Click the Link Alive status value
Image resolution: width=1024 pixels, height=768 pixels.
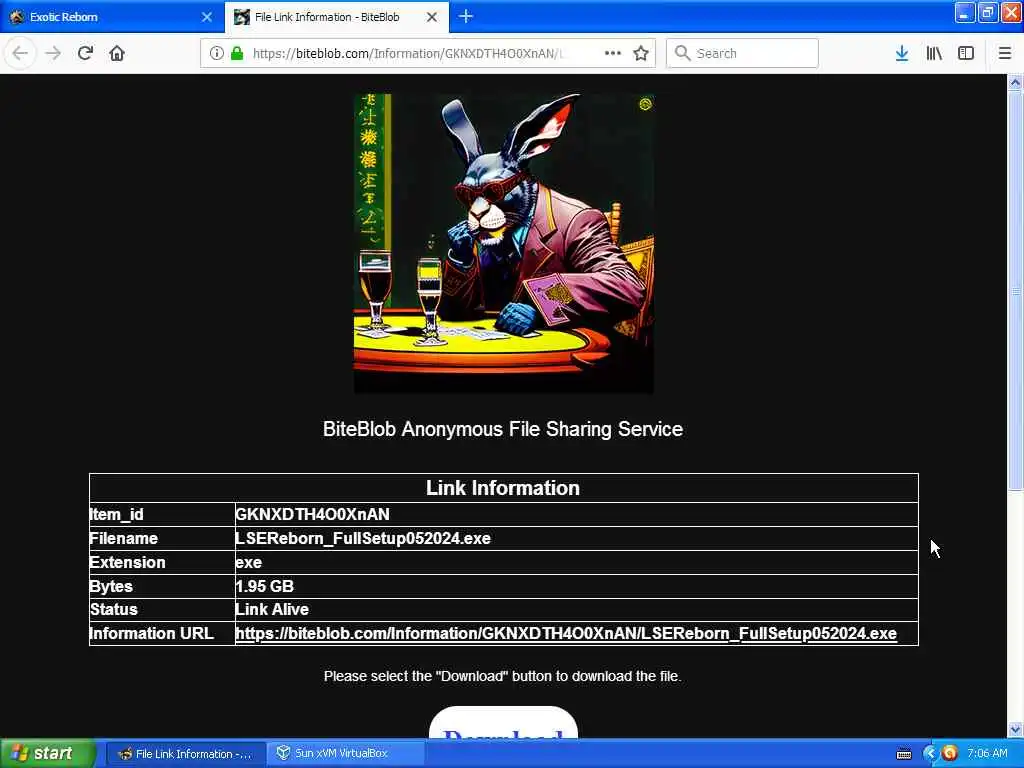272,610
